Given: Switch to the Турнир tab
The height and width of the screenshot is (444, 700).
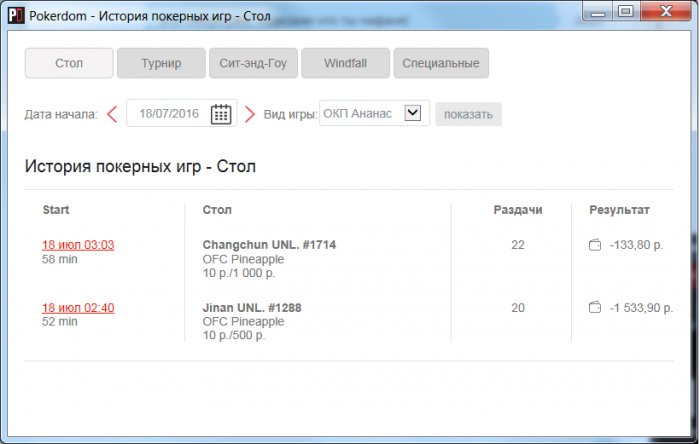Looking at the screenshot, I should click(x=161, y=63).
